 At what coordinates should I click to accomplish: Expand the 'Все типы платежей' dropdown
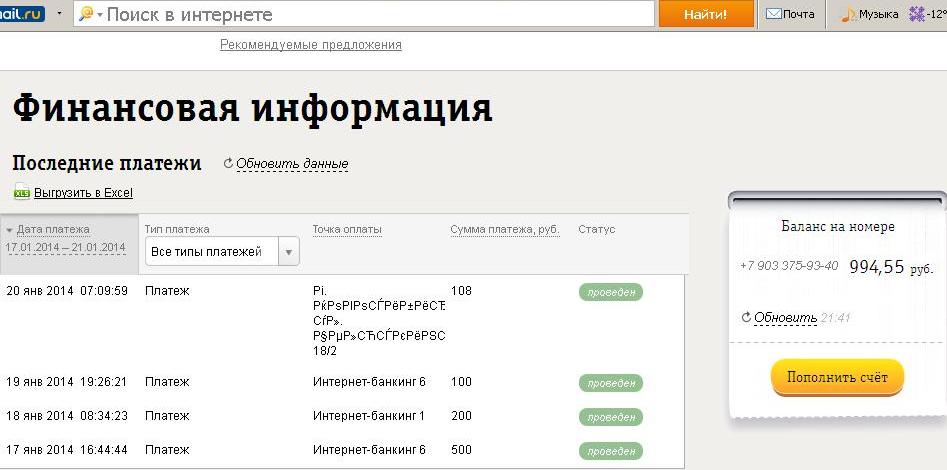[288, 252]
